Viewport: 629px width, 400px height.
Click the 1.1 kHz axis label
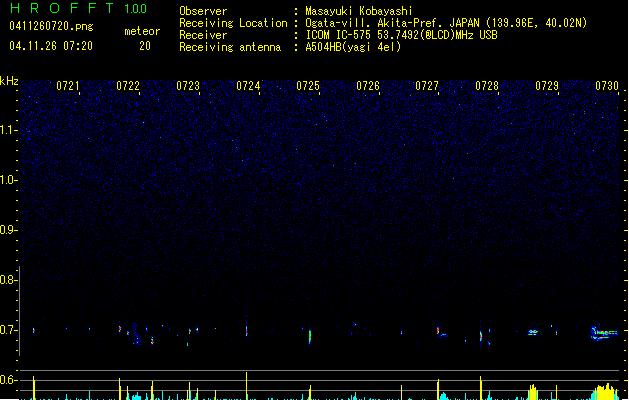8,130
